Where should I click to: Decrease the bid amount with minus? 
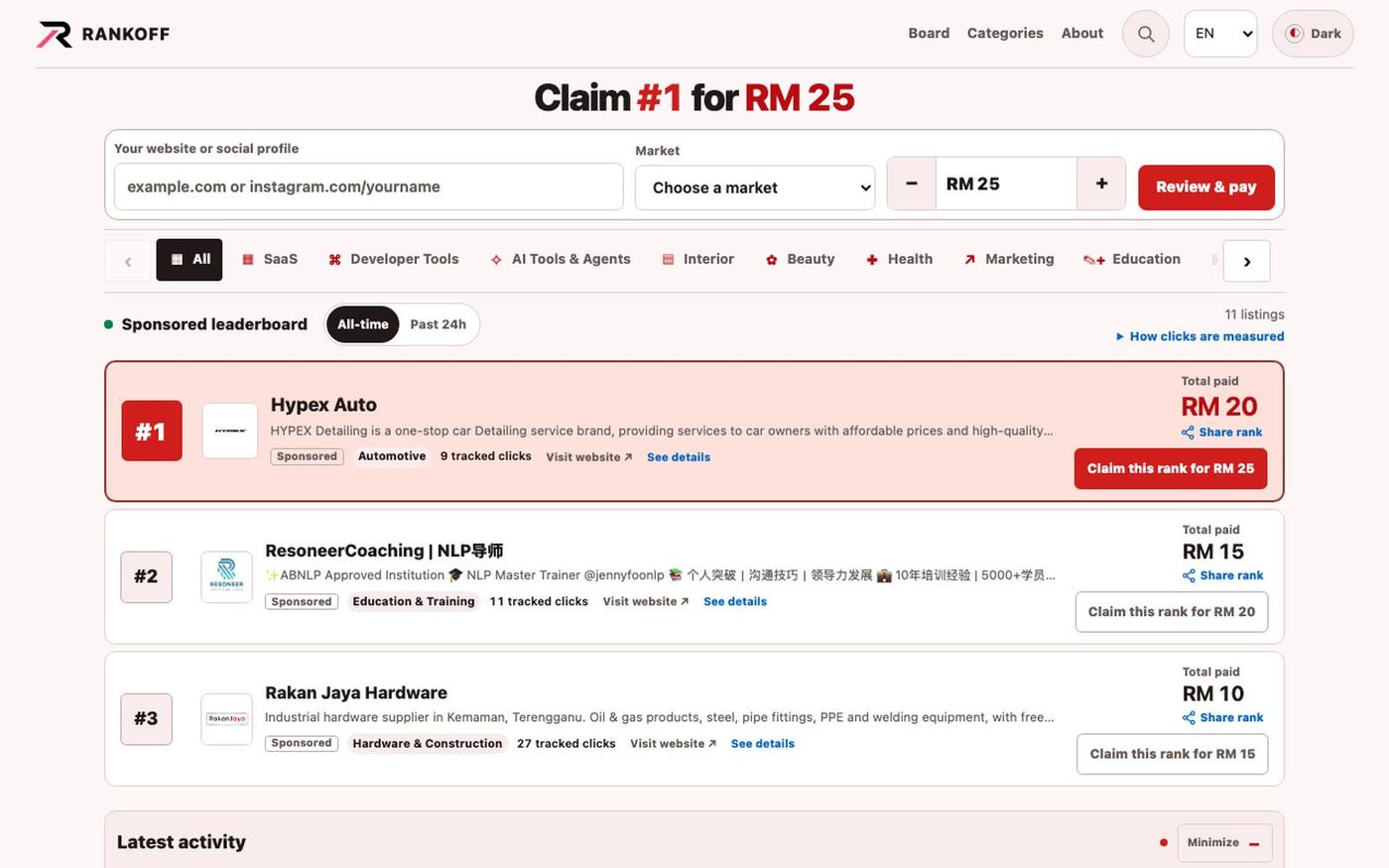(912, 184)
